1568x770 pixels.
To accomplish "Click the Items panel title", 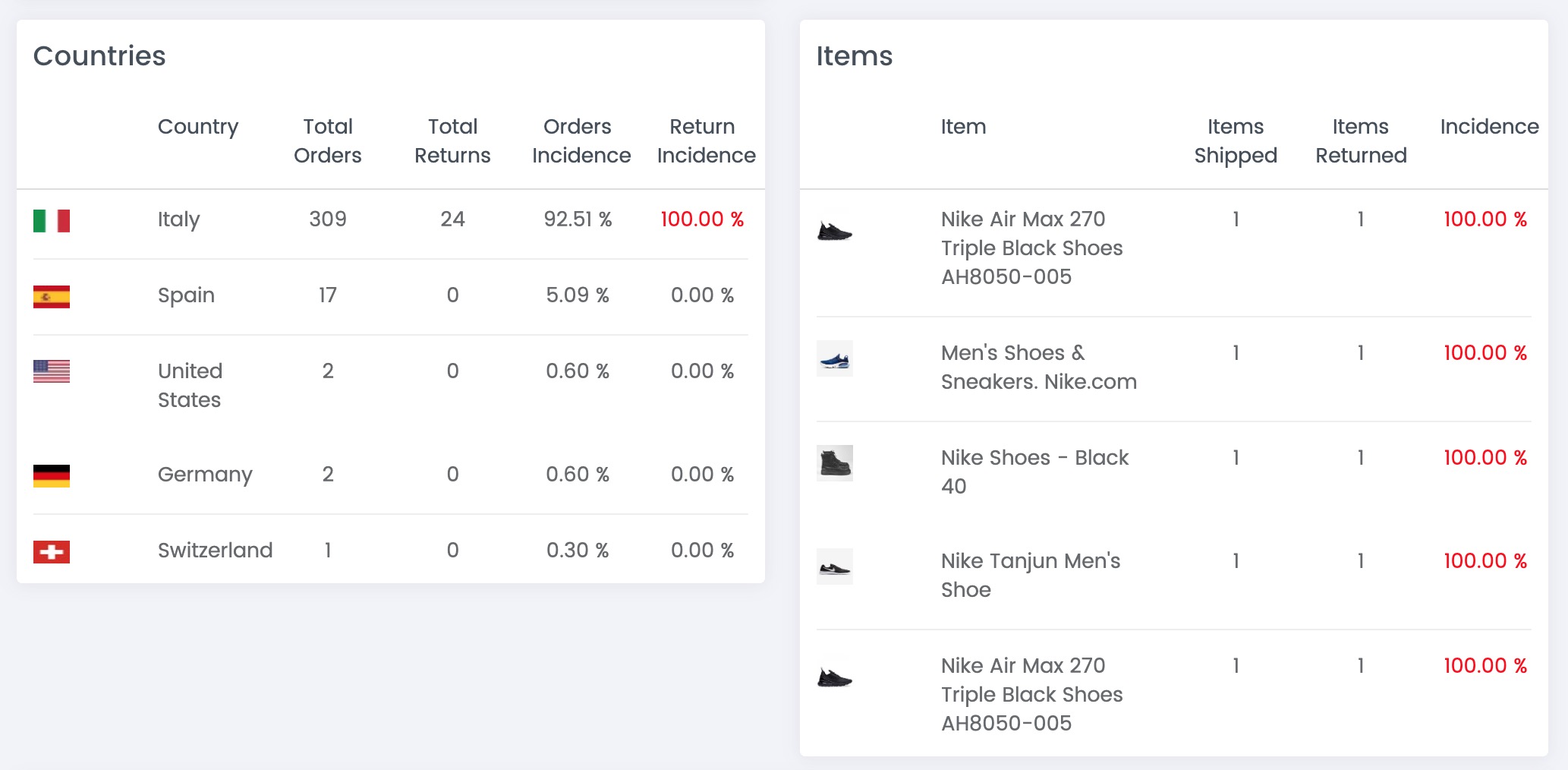I will [855, 56].
